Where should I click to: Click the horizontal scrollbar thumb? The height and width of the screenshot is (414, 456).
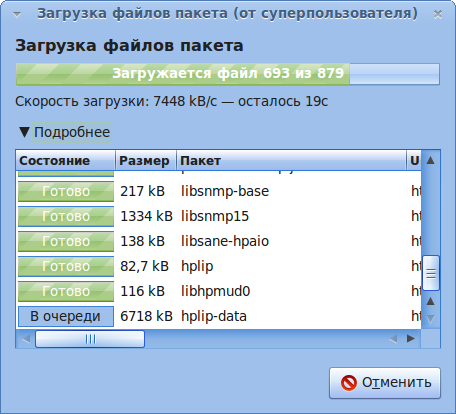90,339
